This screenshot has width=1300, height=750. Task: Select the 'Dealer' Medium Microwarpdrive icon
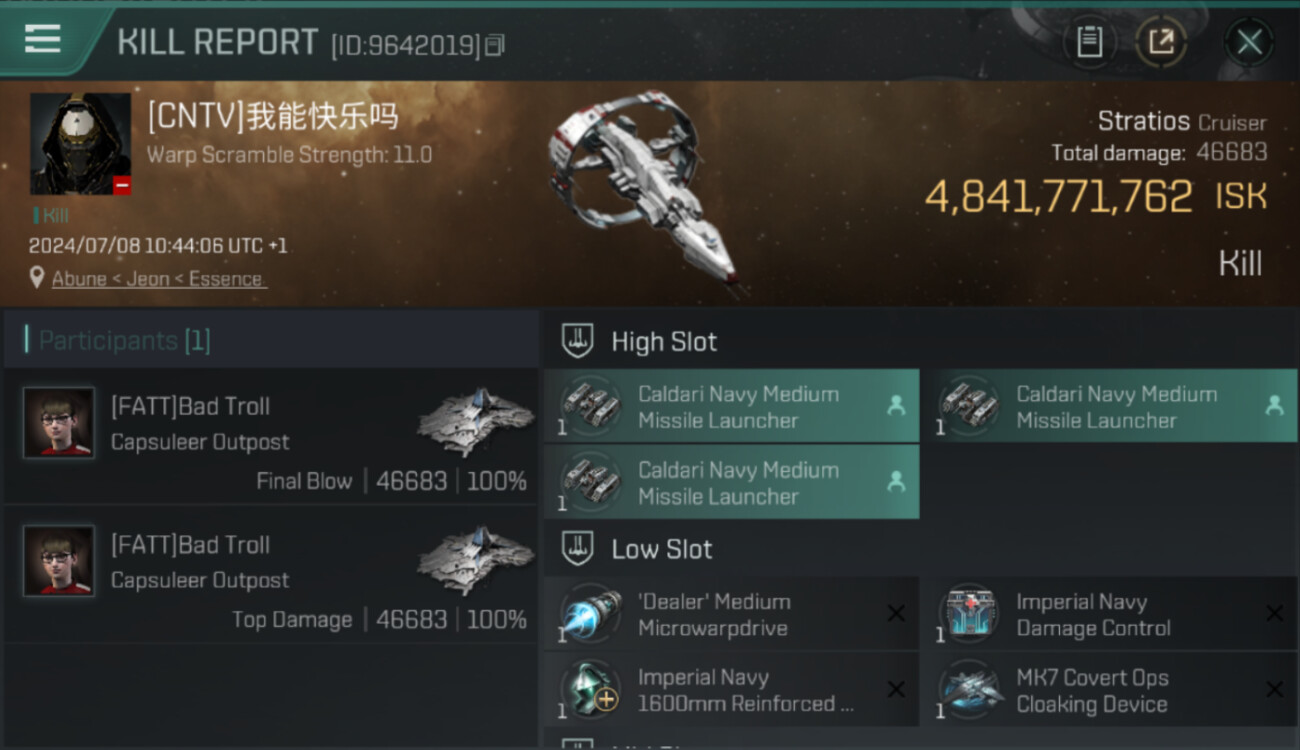point(591,614)
